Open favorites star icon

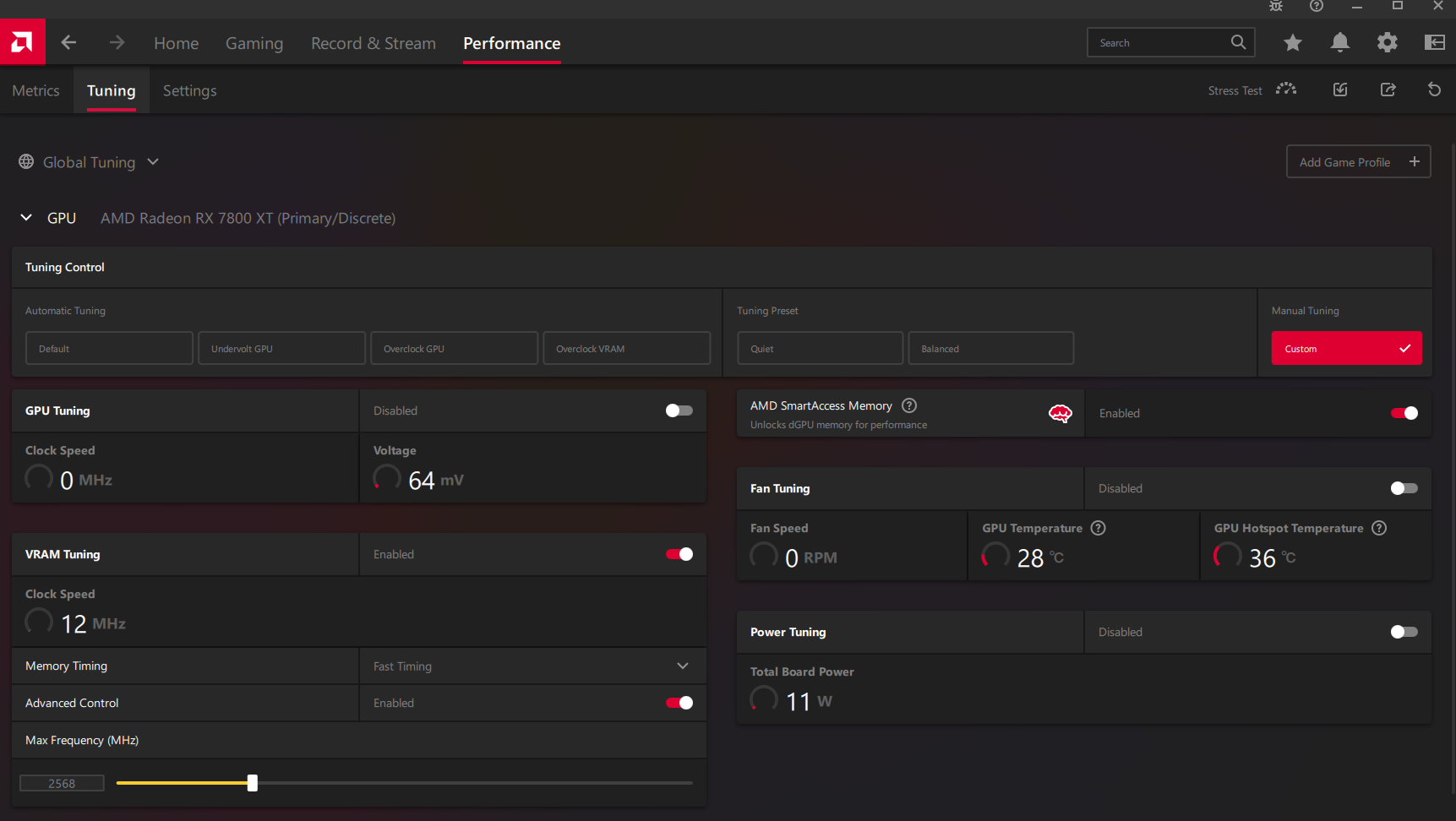pyautogui.click(x=1292, y=42)
